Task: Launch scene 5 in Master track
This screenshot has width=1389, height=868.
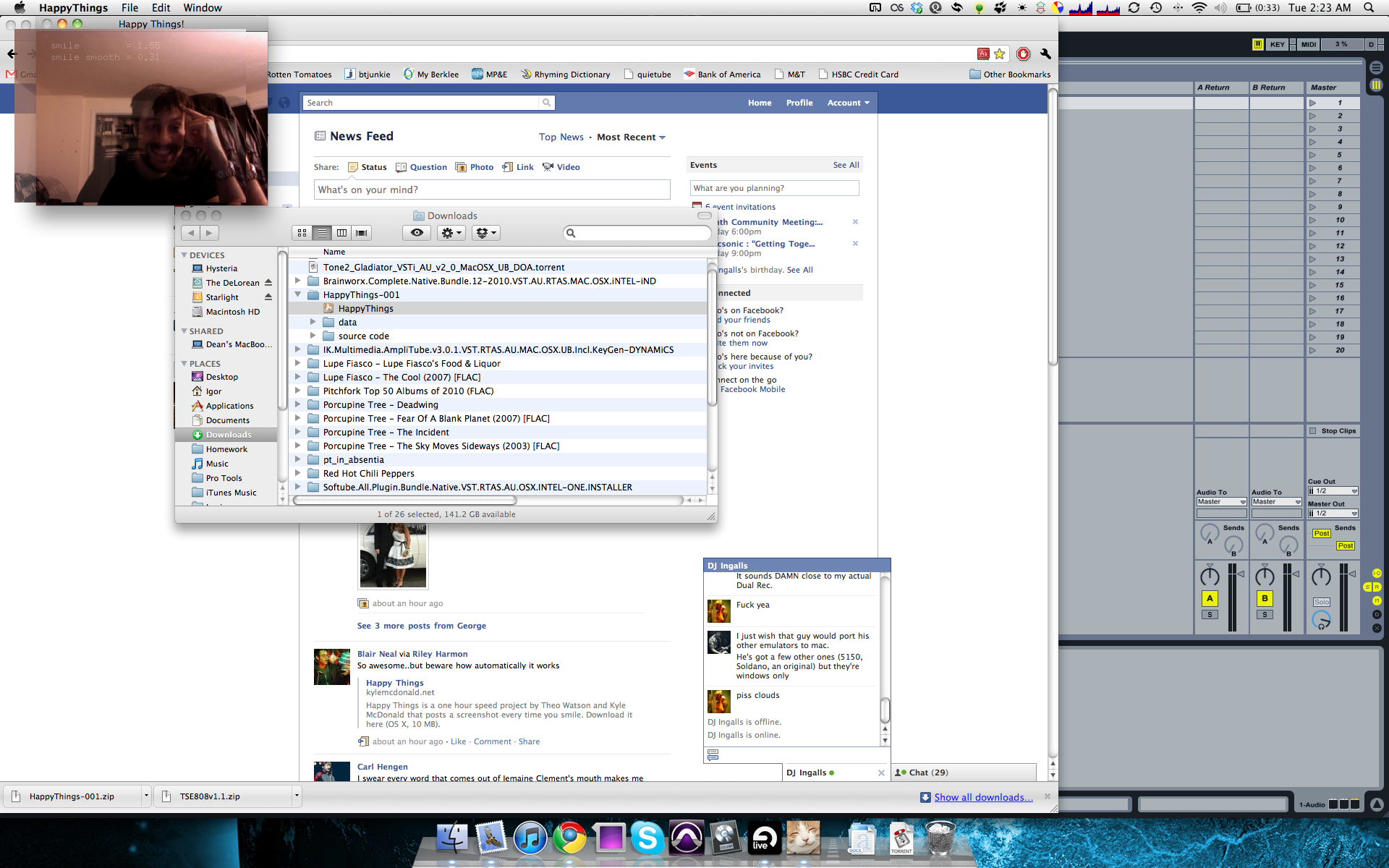Action: 1312,155
